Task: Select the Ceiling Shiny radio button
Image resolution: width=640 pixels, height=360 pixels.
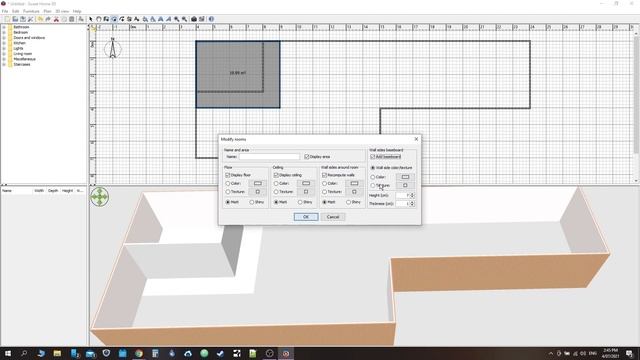Action: [x=300, y=202]
